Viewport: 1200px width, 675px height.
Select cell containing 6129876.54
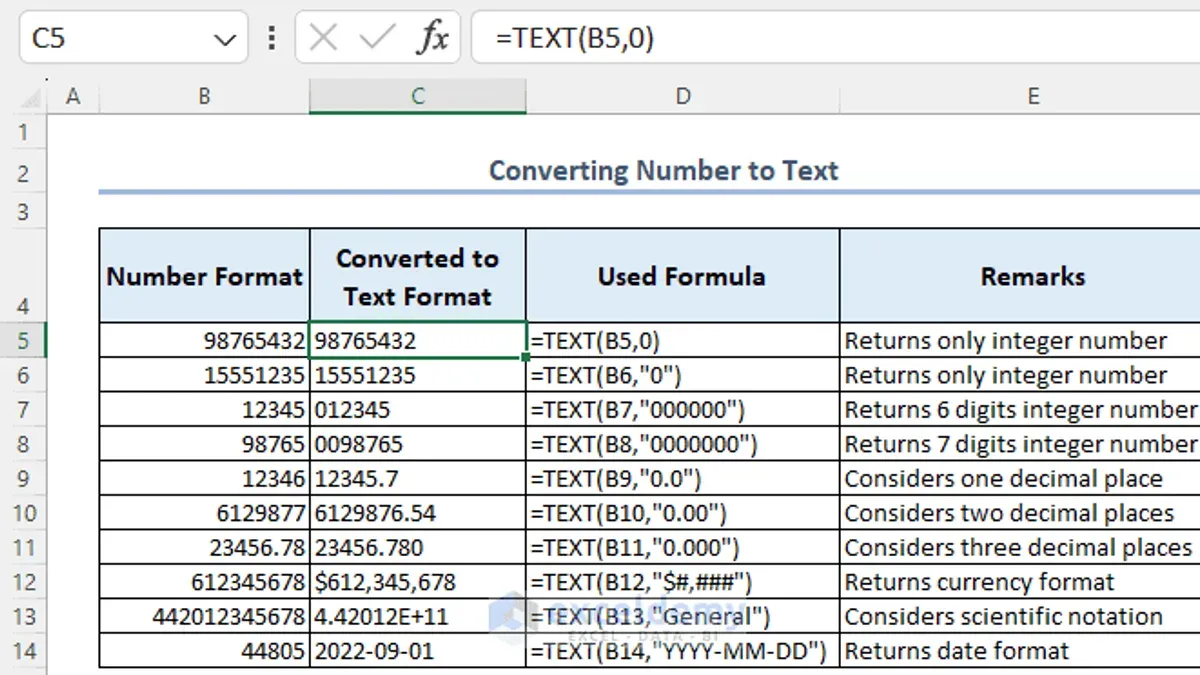coord(418,513)
